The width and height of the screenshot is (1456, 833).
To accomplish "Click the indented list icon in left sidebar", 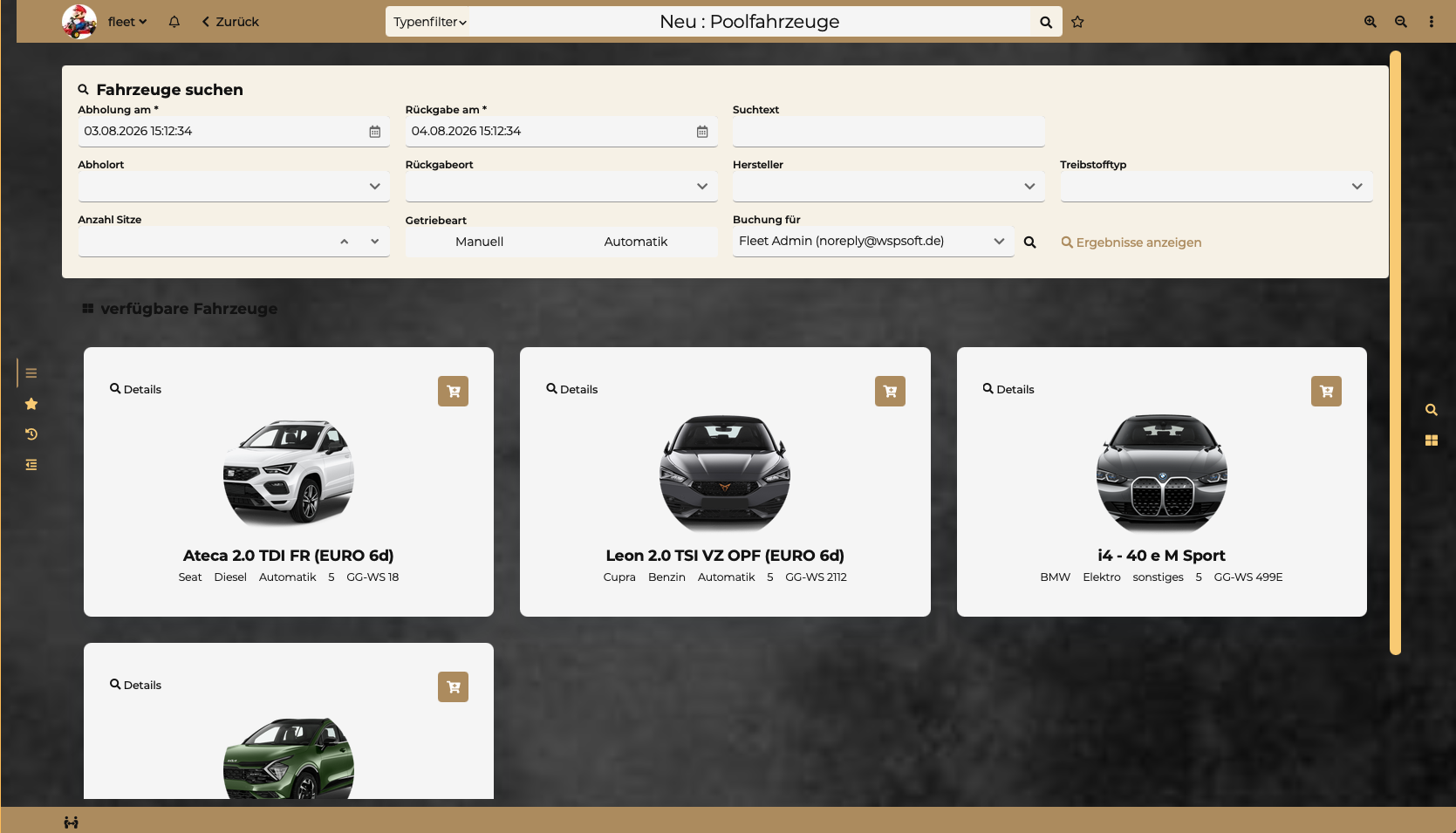I will [31, 465].
